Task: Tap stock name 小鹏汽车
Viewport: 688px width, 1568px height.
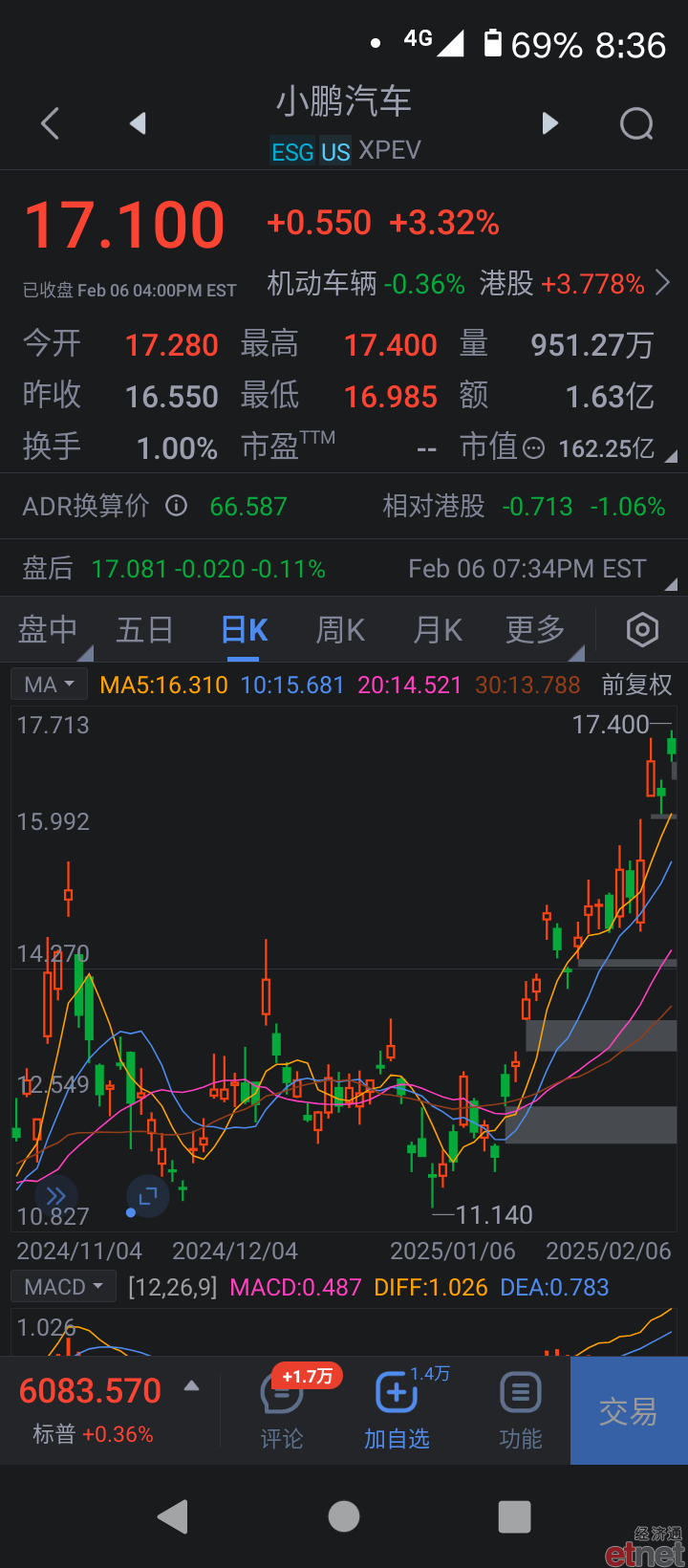Action: pos(344,100)
